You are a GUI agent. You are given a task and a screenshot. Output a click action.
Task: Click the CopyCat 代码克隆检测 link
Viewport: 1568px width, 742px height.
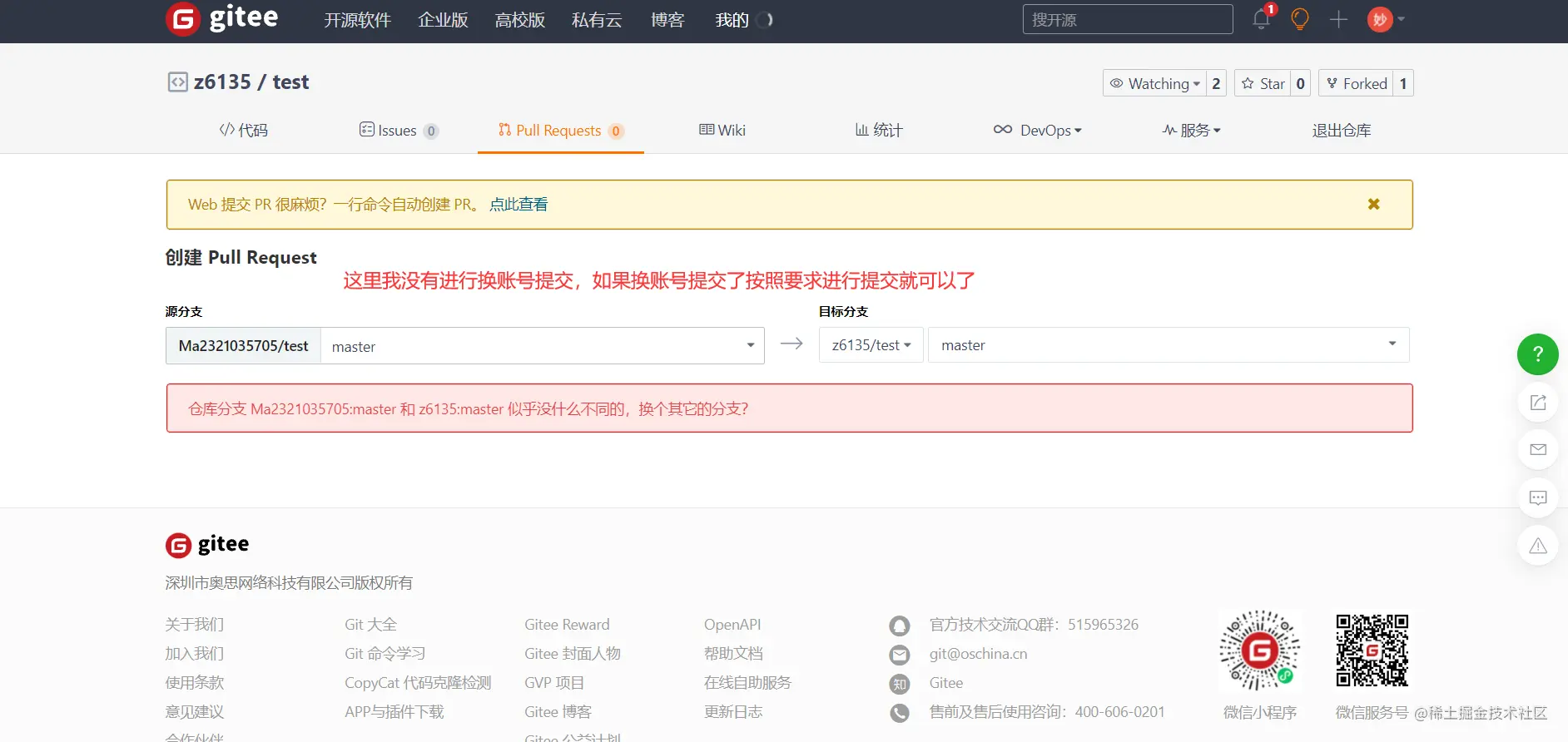pos(419,683)
